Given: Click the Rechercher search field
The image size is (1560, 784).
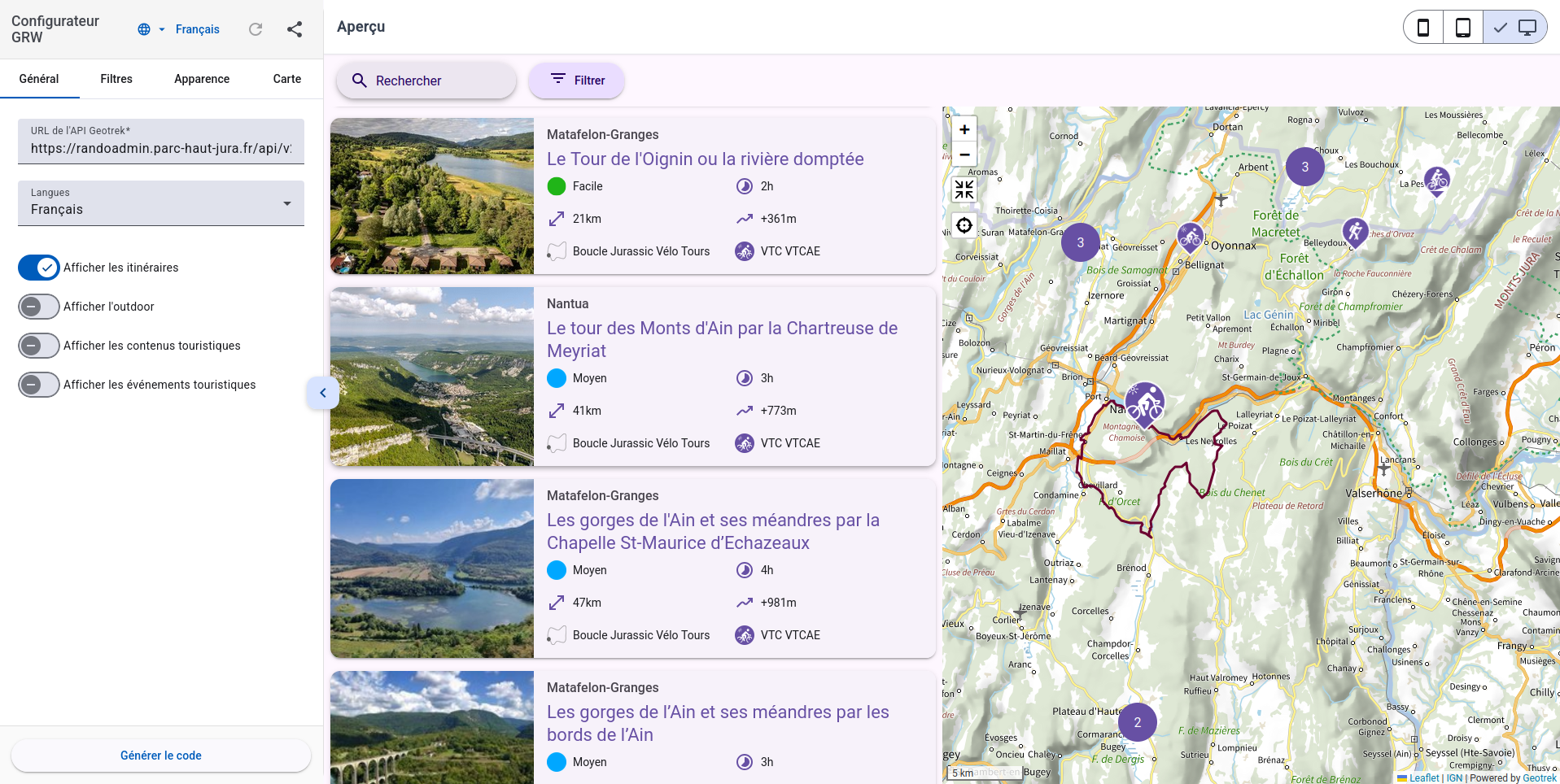Looking at the screenshot, I should point(426,81).
